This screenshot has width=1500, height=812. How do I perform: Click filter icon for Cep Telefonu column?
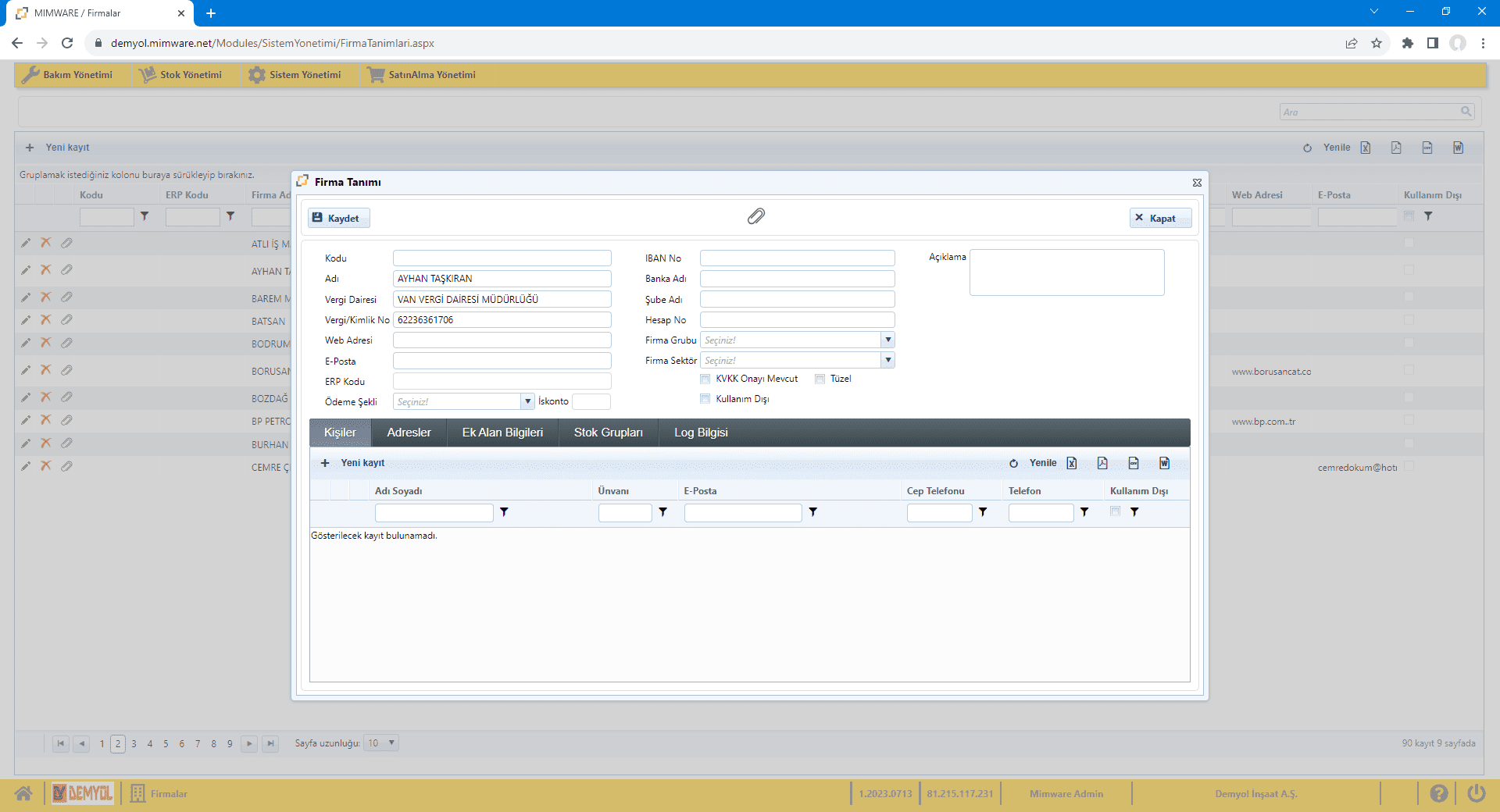[983, 512]
